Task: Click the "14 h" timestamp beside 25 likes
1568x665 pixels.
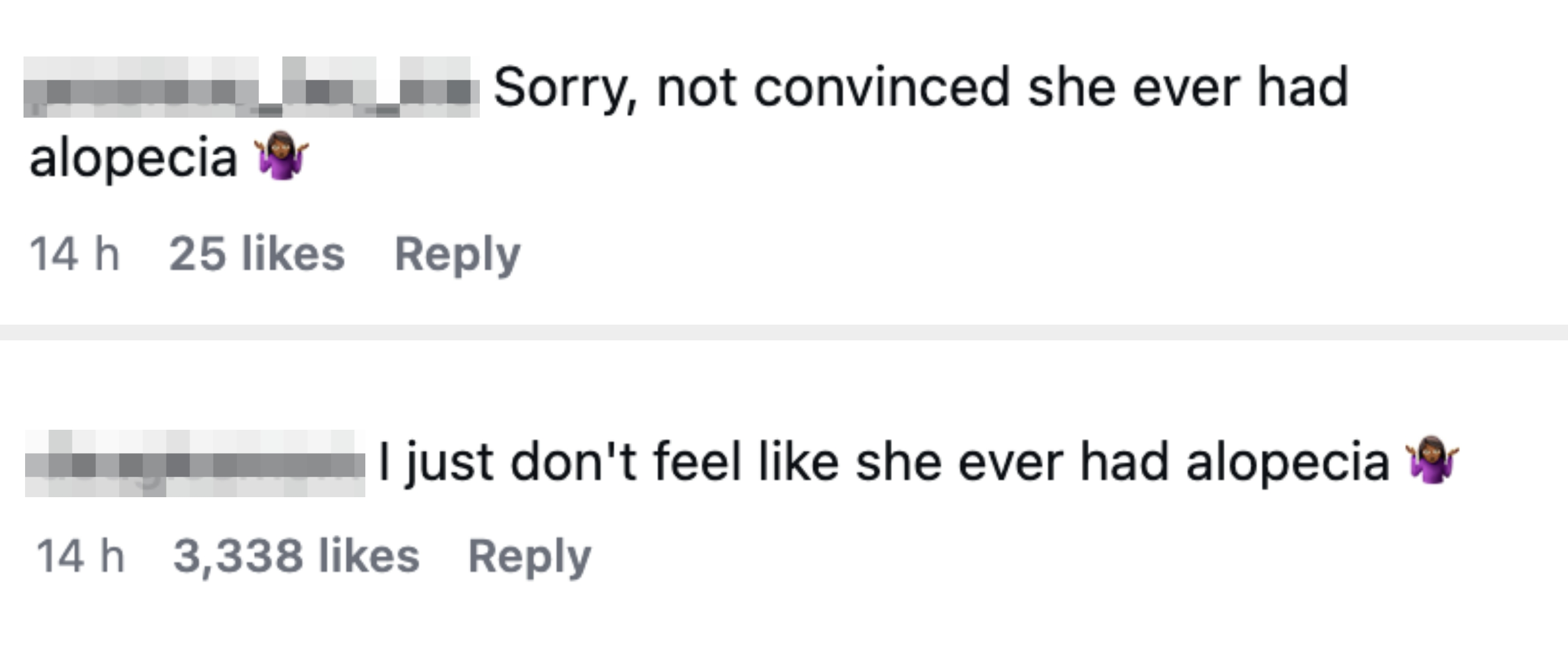Action: (x=74, y=254)
